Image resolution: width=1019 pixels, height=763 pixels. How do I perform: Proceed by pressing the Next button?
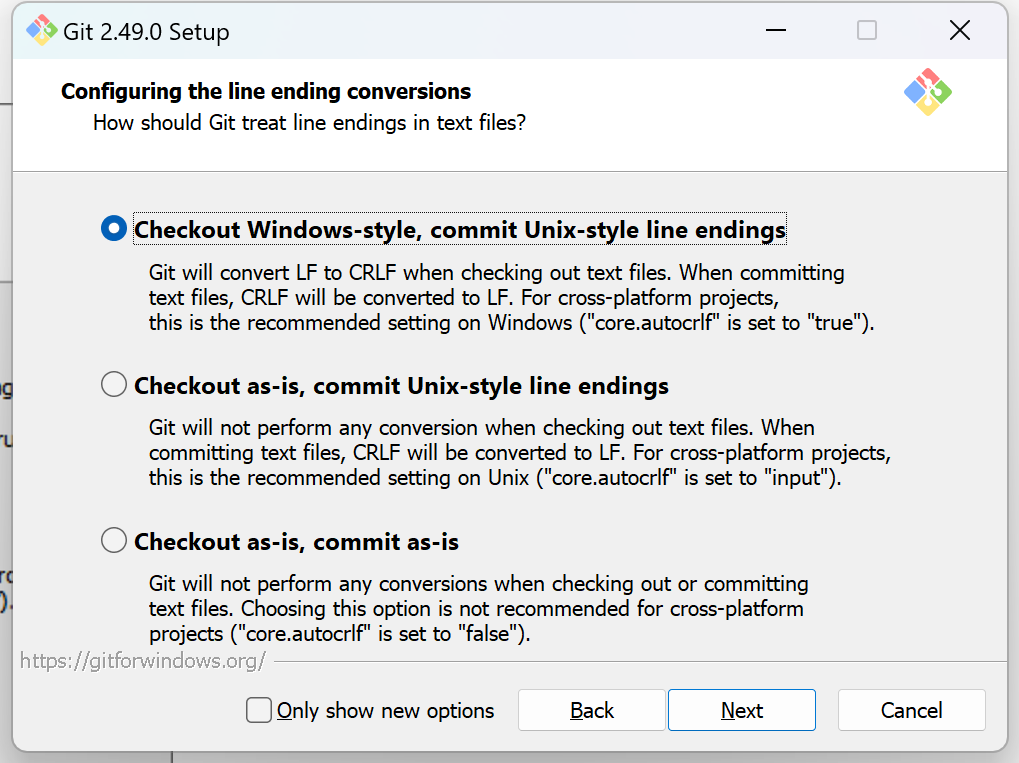point(741,710)
